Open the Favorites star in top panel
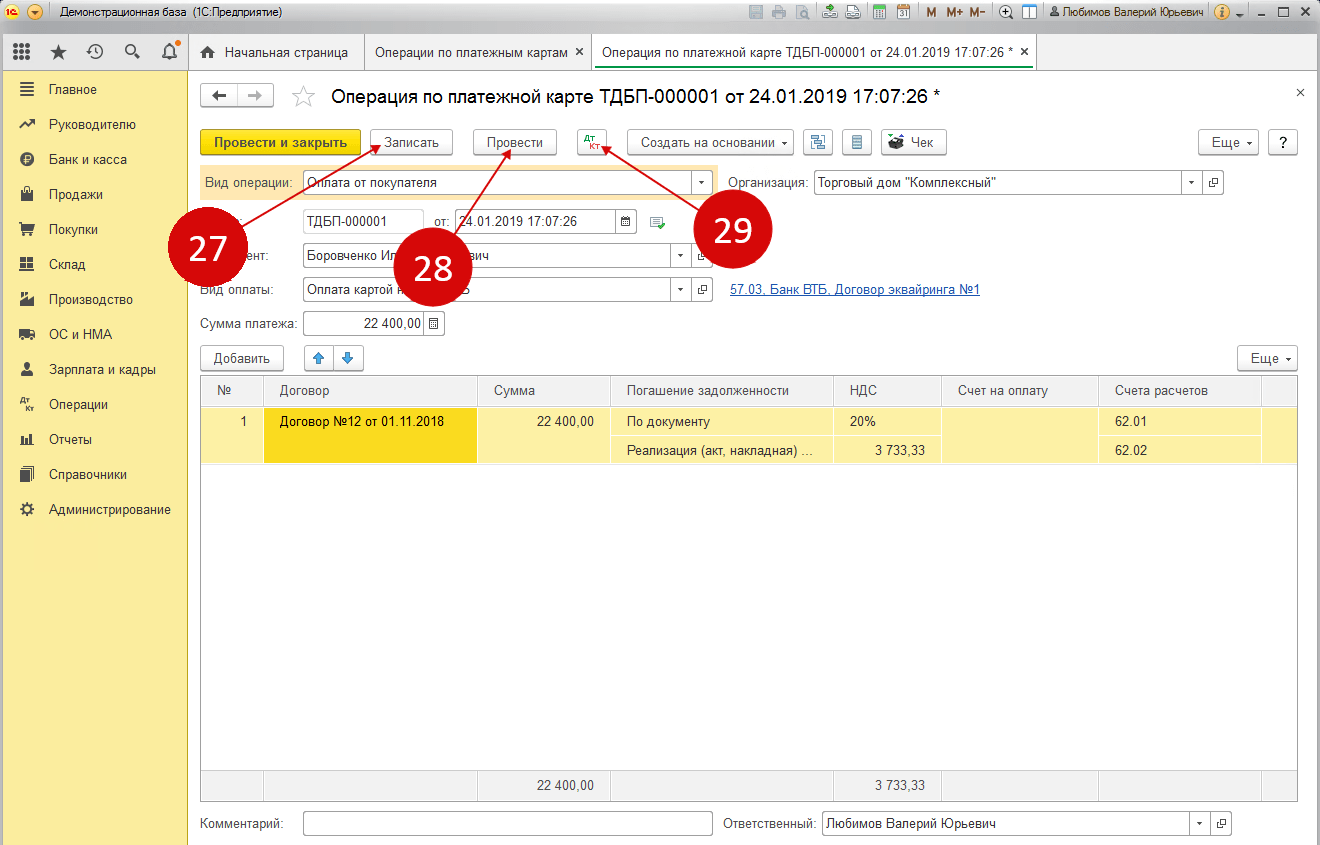 pos(59,52)
